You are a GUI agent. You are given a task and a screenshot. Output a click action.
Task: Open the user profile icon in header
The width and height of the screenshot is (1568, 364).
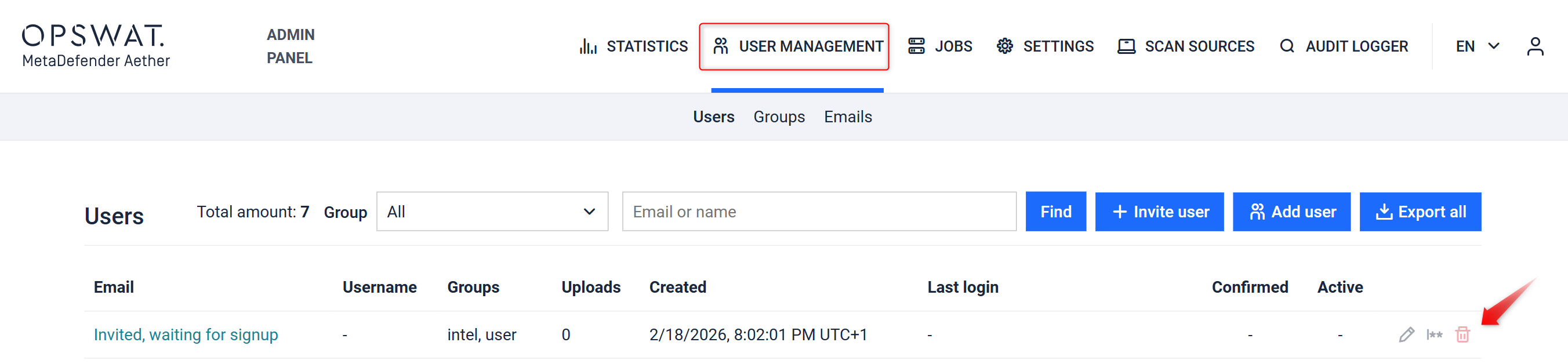point(1534,46)
